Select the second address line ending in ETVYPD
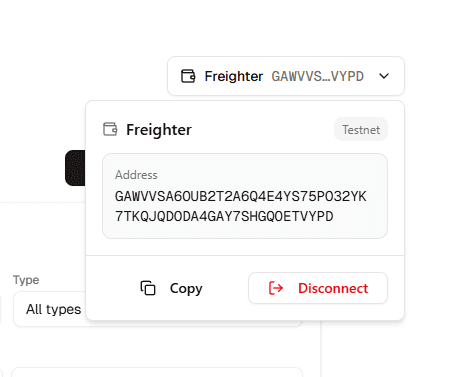The height and width of the screenshot is (377, 461). click(224, 216)
